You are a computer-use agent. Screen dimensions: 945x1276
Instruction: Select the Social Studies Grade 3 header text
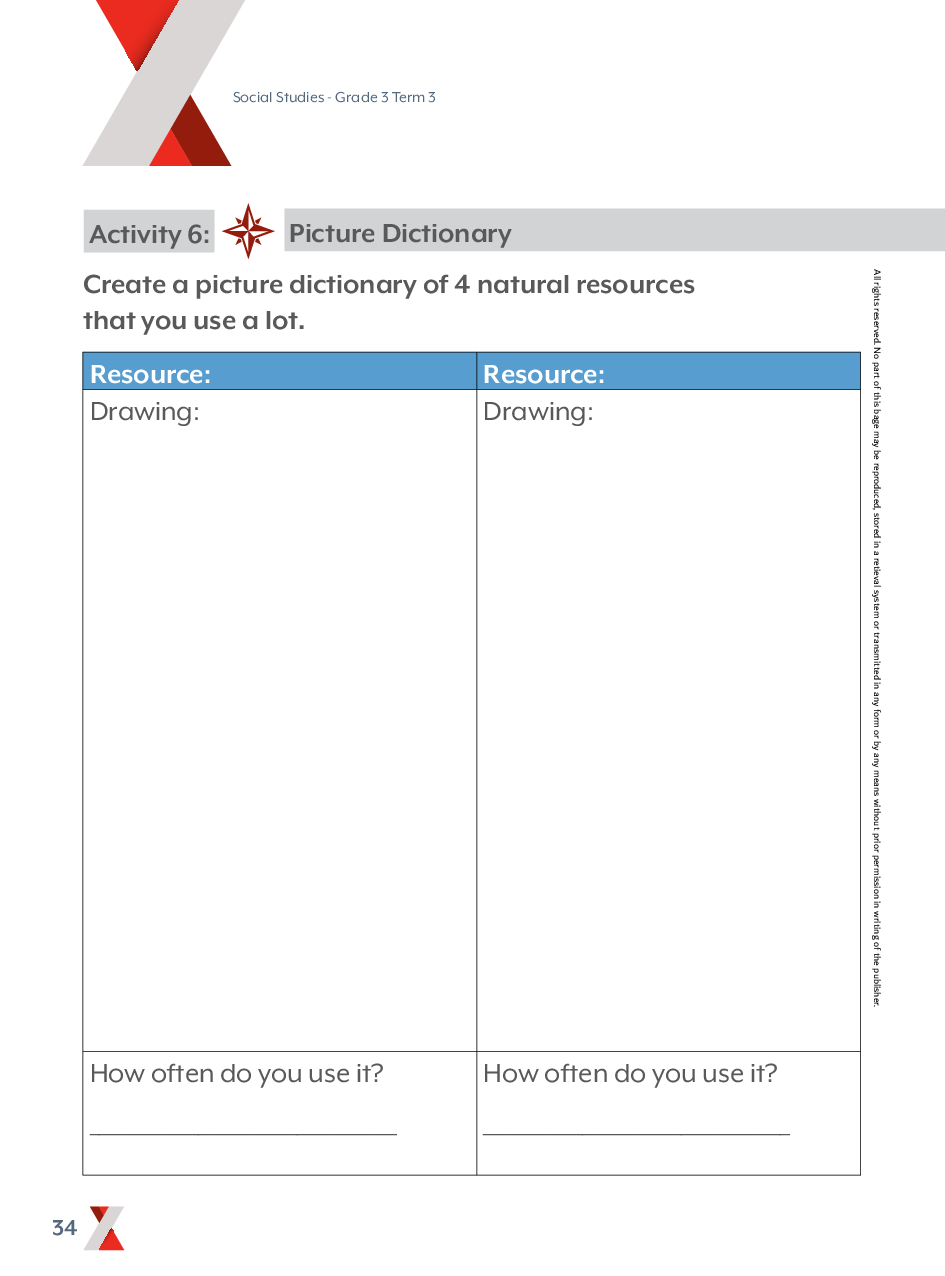334,97
